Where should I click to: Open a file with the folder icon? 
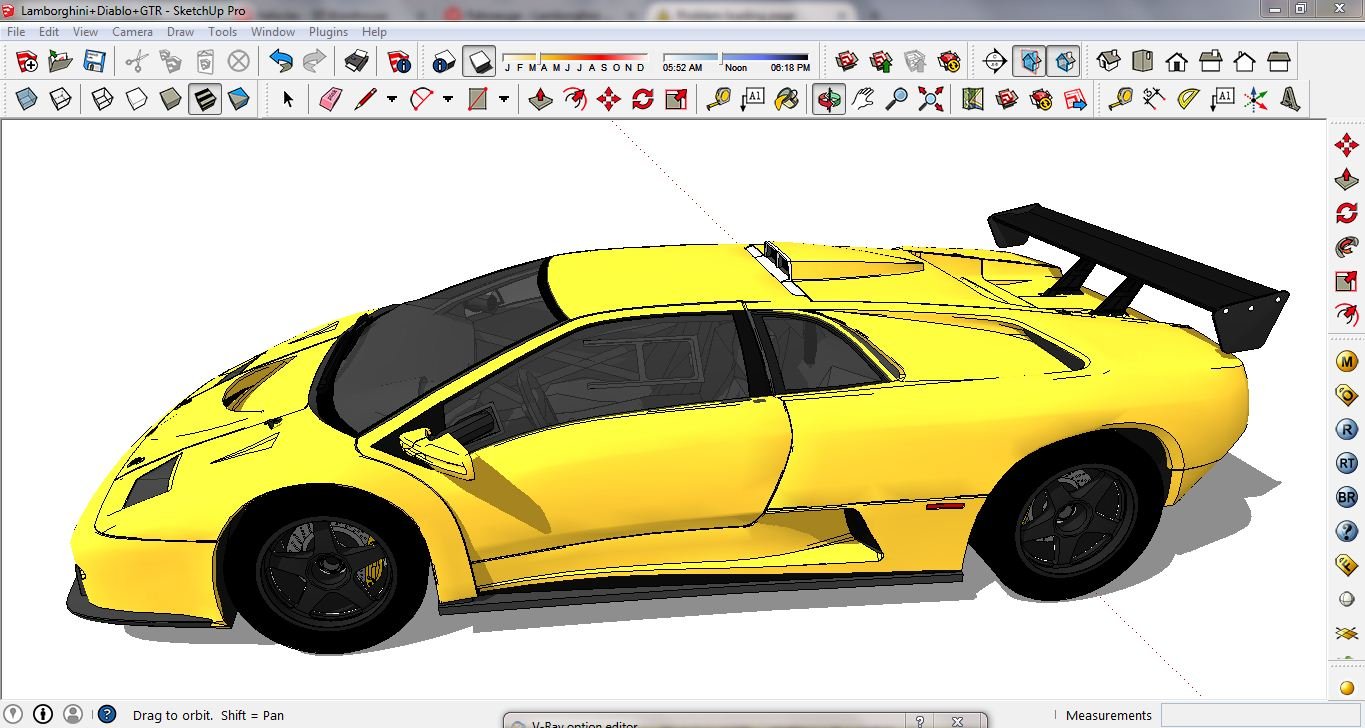coord(61,62)
